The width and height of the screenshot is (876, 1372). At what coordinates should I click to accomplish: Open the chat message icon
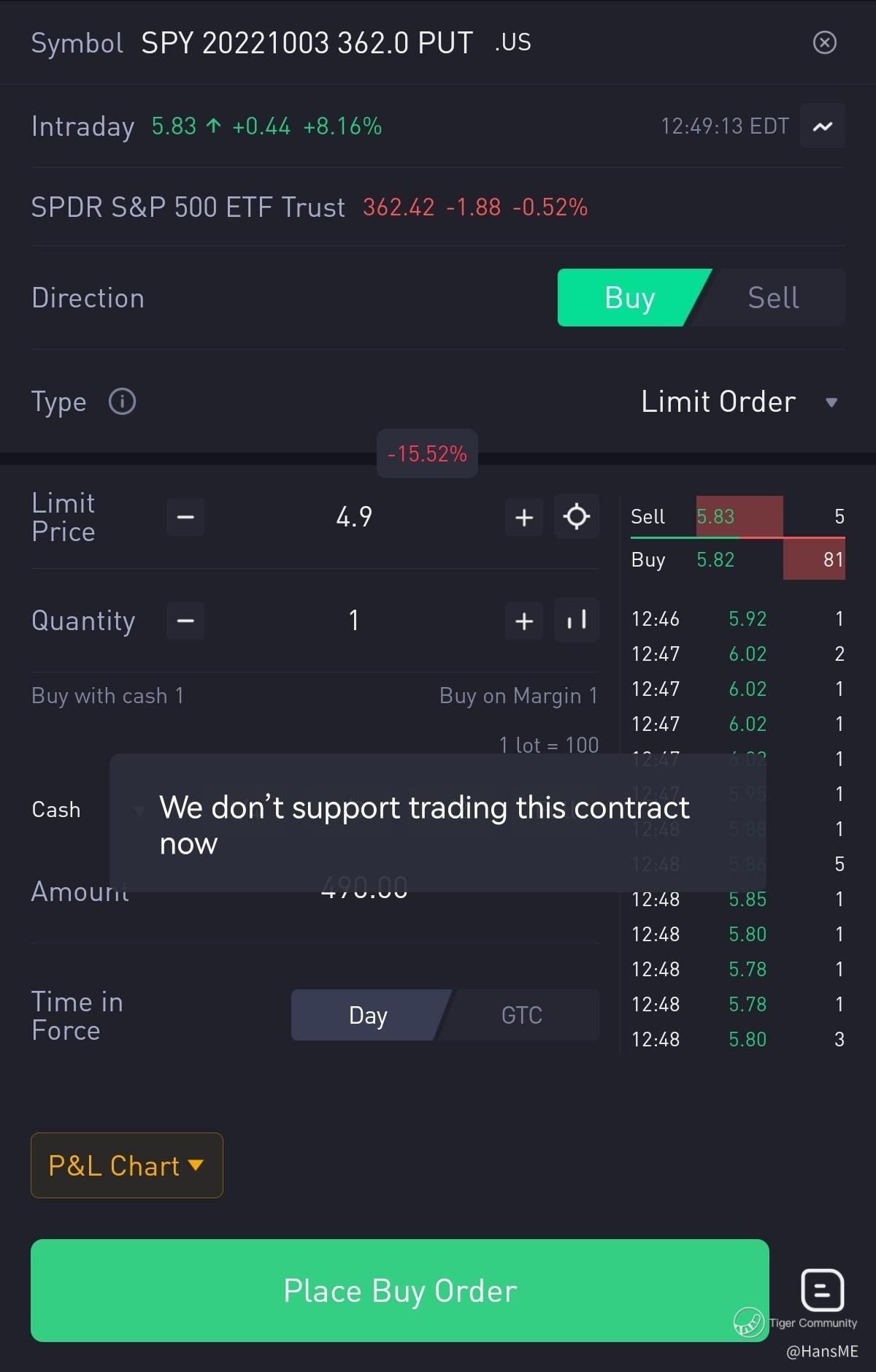point(823,1290)
